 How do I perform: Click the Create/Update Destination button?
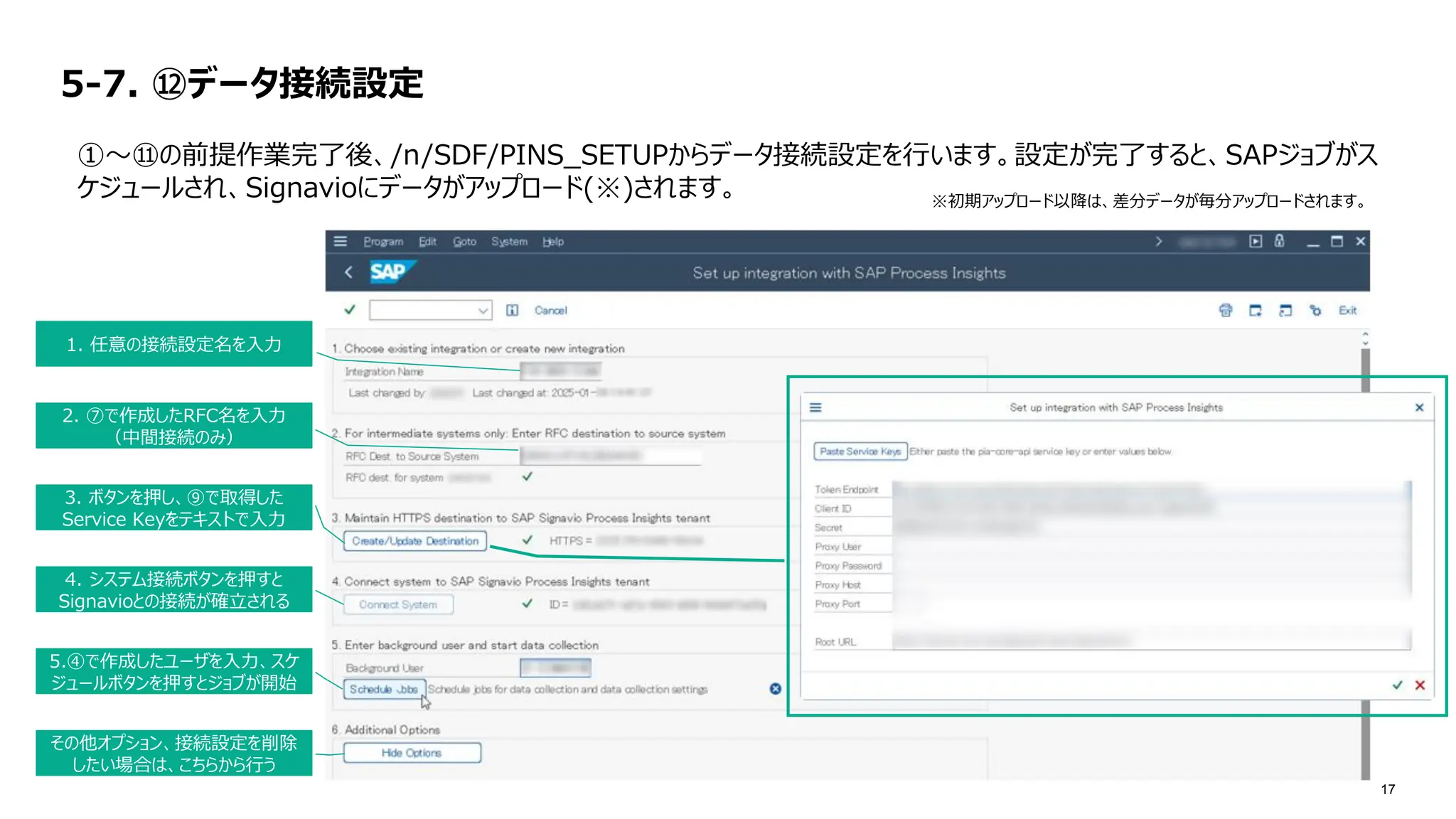[x=415, y=541]
